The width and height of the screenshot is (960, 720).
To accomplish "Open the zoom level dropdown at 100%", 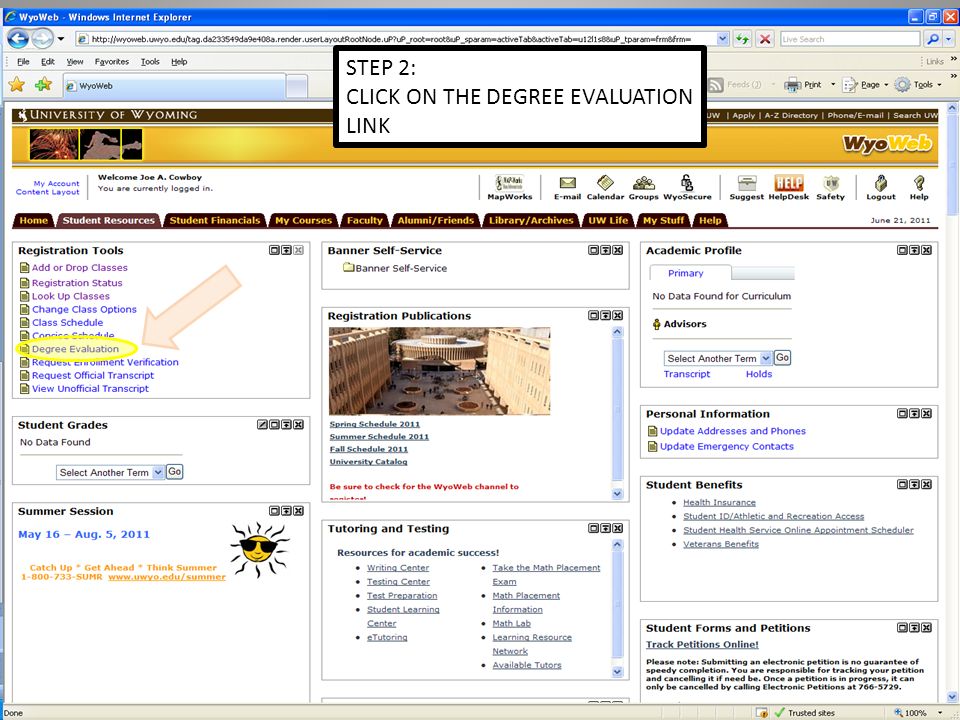I will coord(940,713).
